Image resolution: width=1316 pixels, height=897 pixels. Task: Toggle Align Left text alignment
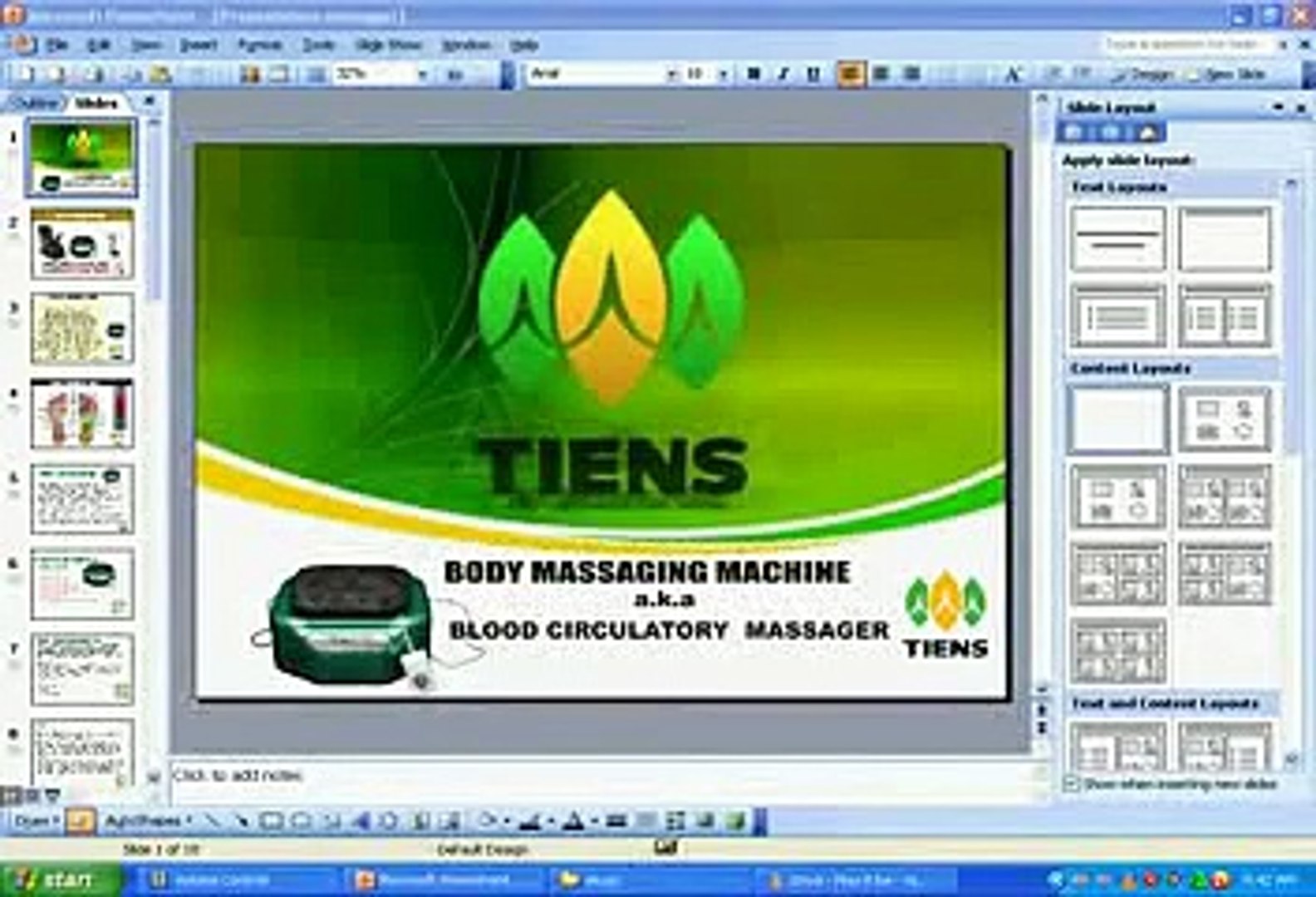tap(852, 74)
